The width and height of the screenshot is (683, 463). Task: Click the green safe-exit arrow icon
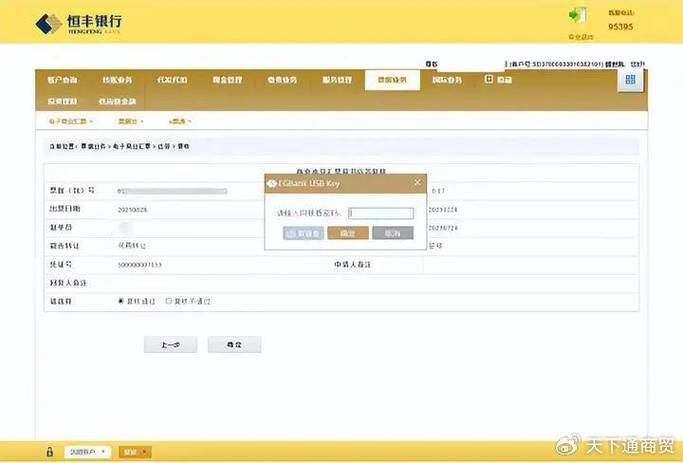578,15
